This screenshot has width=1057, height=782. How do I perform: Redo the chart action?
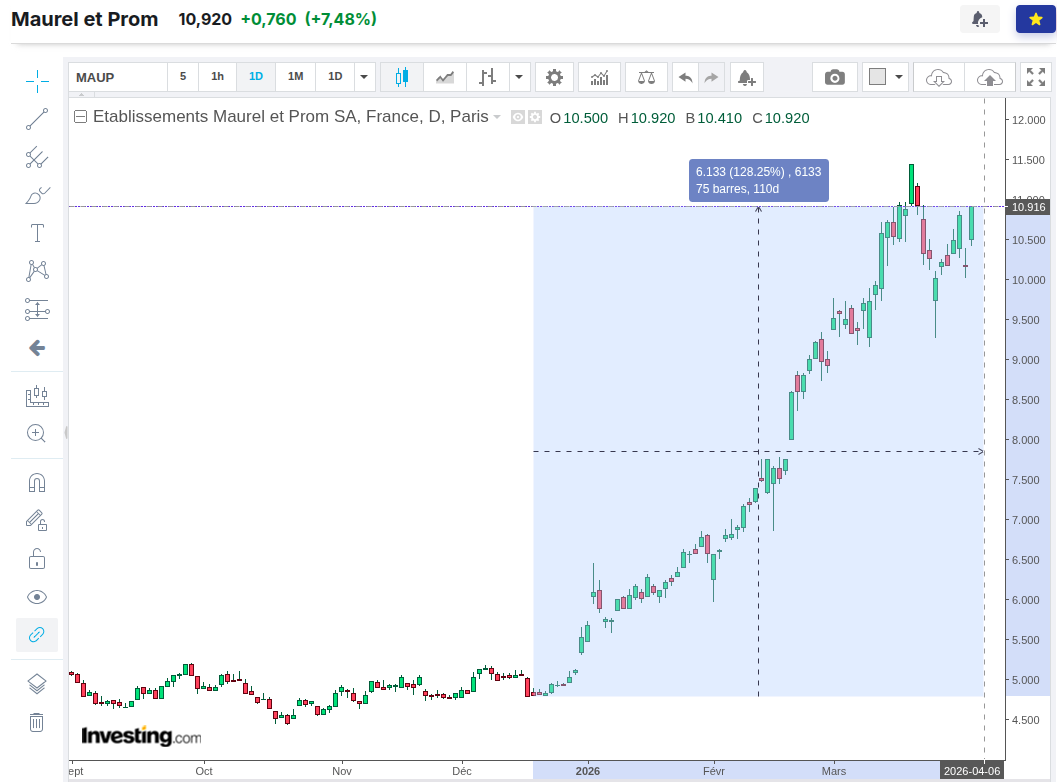click(x=711, y=78)
